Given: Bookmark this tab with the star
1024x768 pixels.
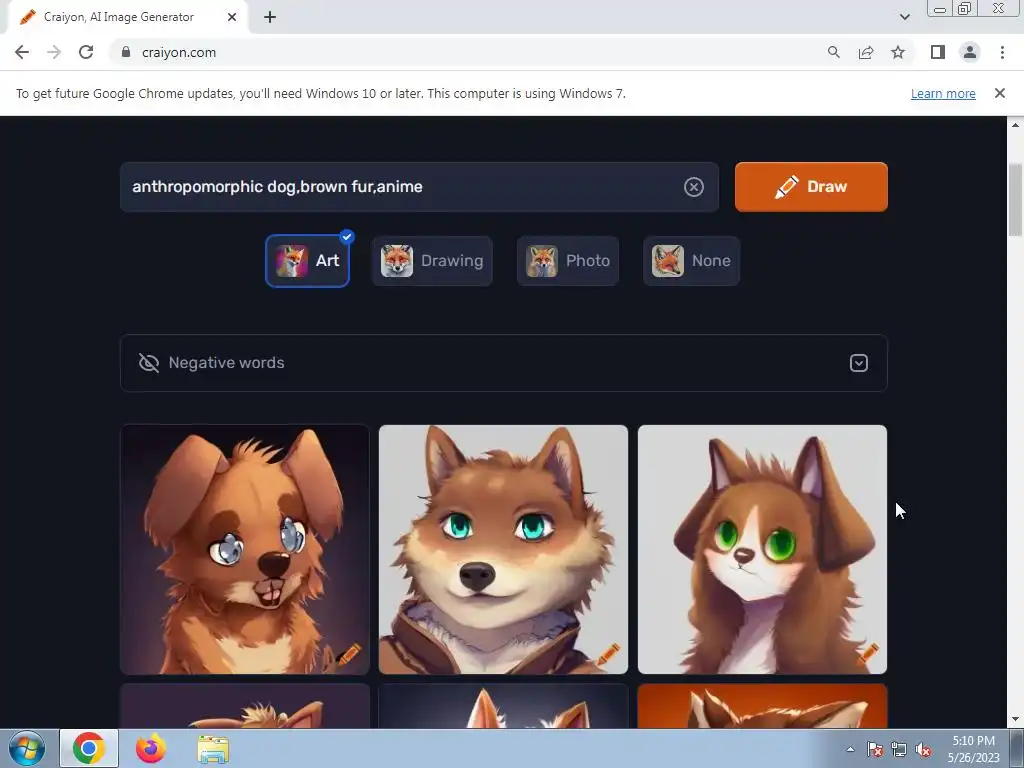Looking at the screenshot, I should 898,52.
